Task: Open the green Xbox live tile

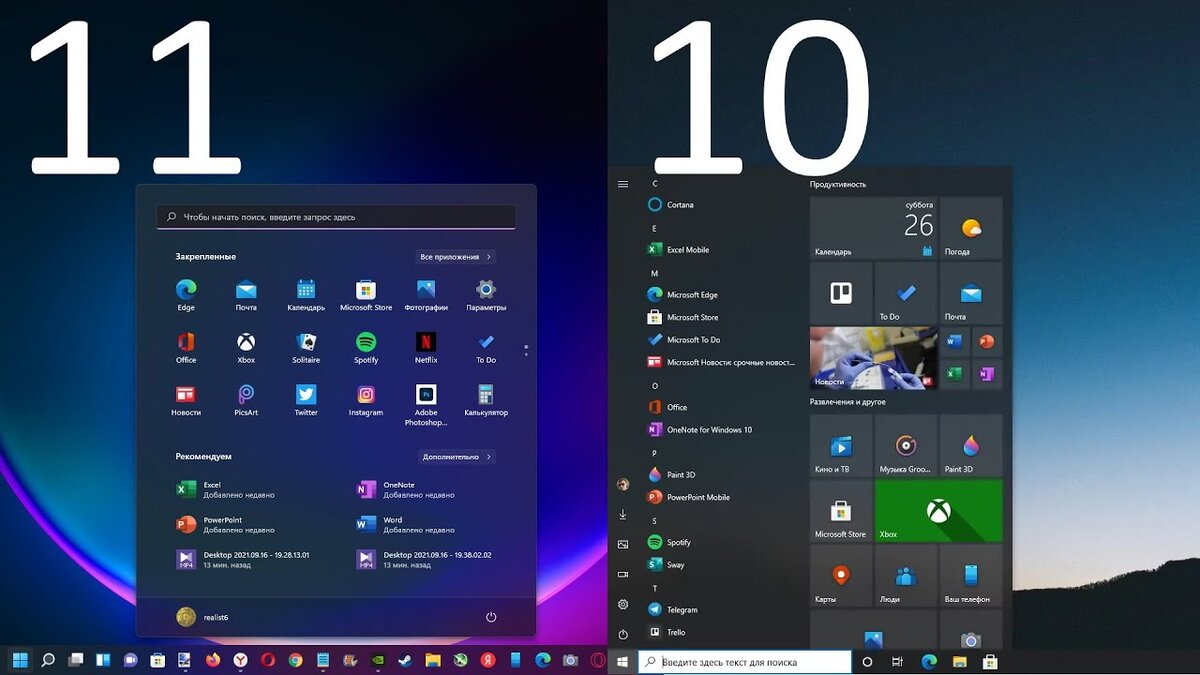Action: [938, 510]
